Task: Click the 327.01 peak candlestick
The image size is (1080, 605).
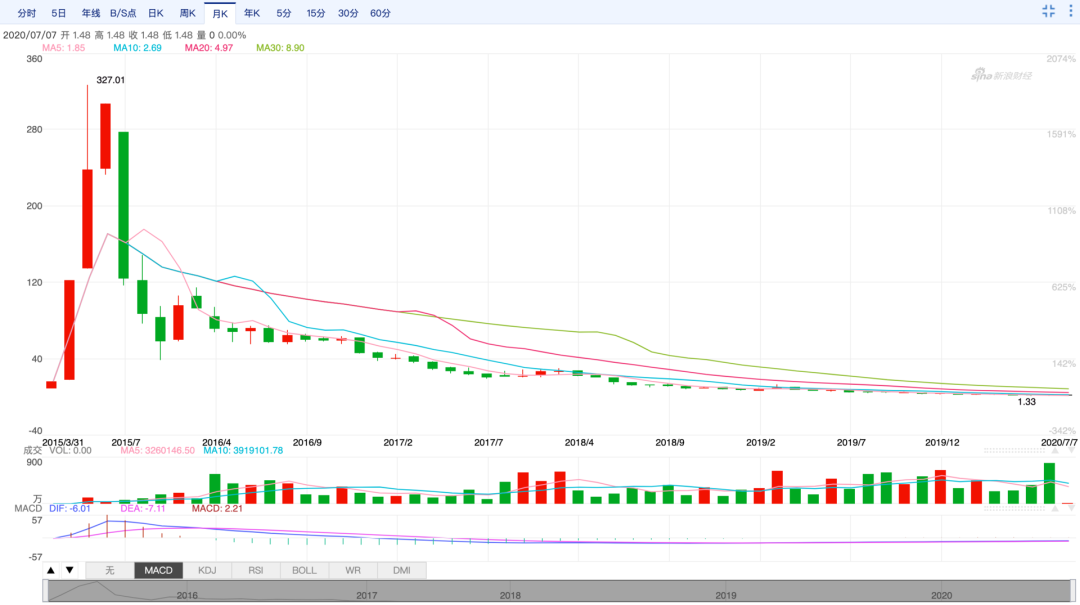Action: [x=105, y=135]
